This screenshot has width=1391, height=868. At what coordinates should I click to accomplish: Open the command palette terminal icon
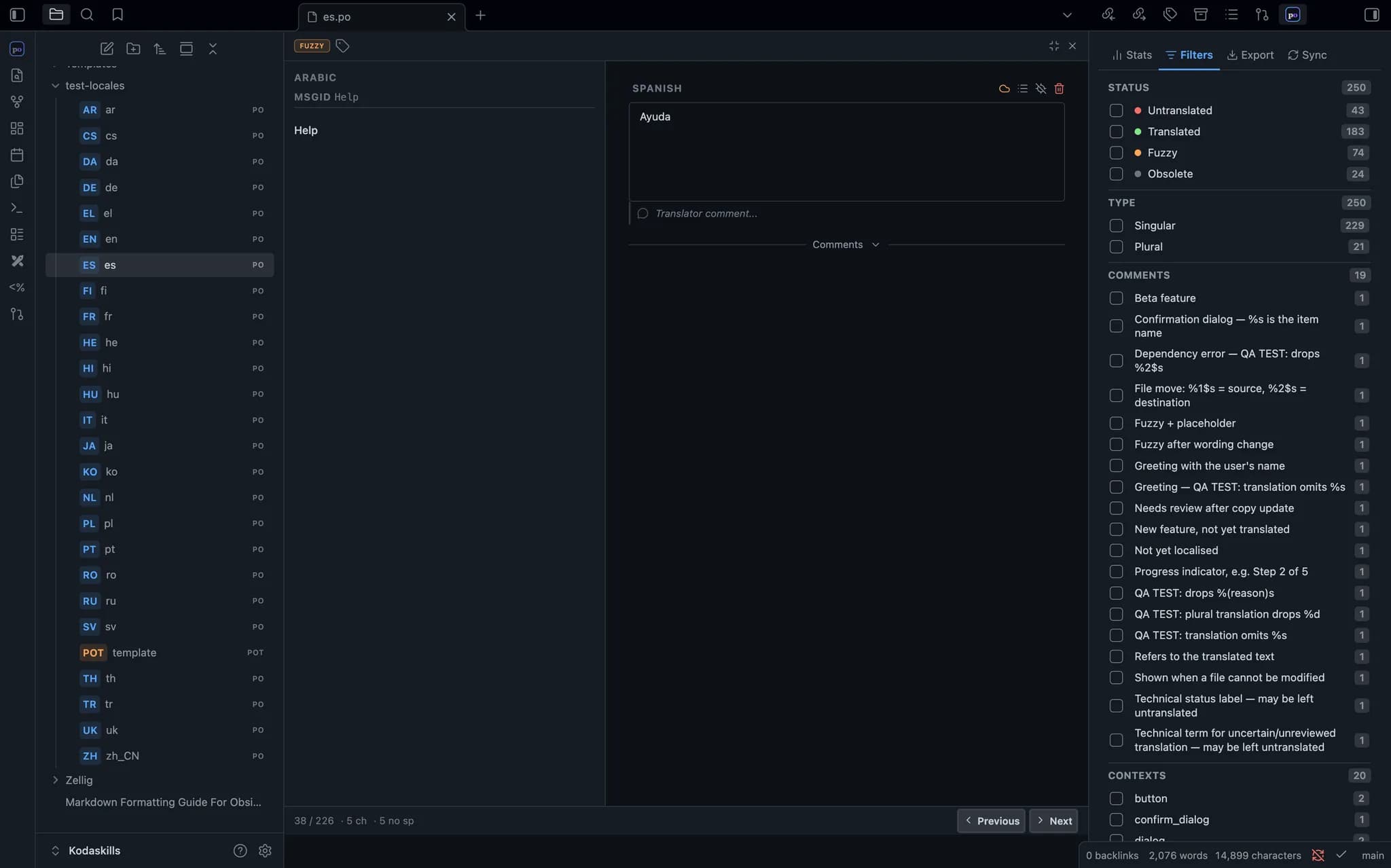(x=17, y=208)
